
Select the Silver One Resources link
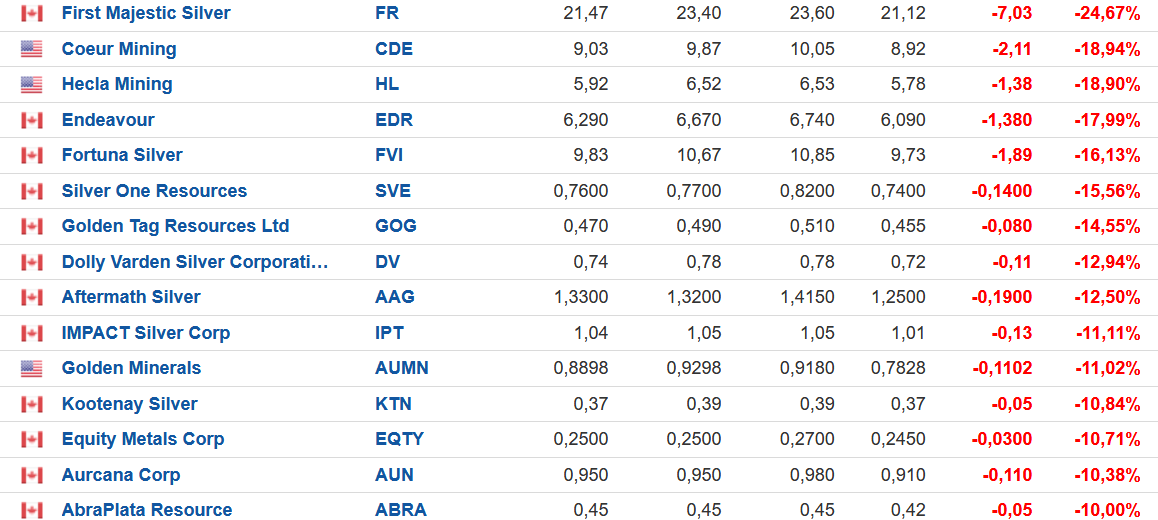154,191
